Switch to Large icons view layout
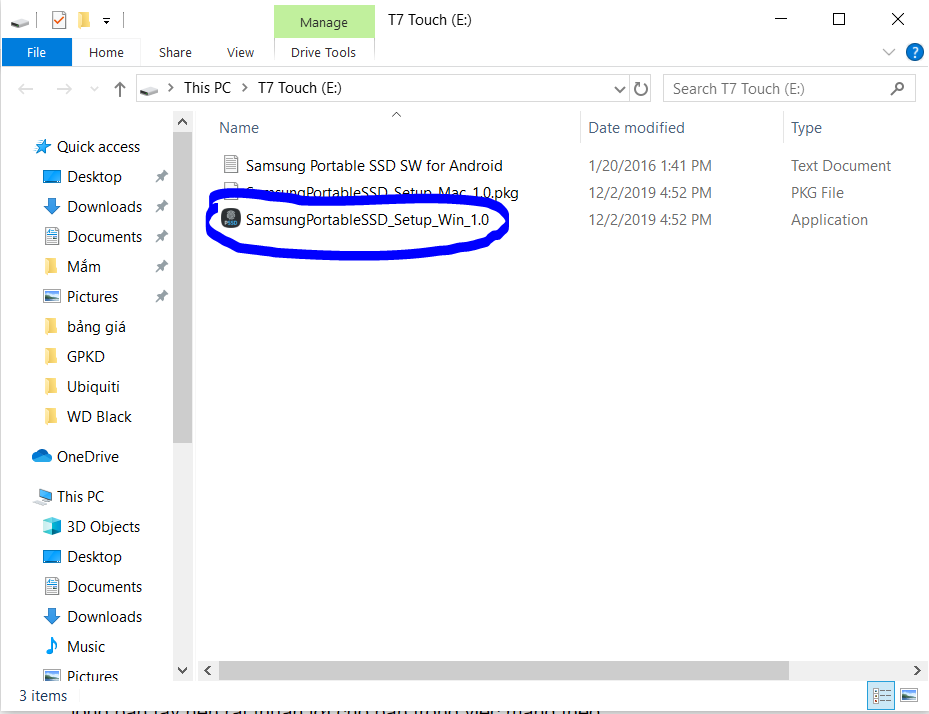929x714 pixels. pyautogui.click(x=909, y=695)
